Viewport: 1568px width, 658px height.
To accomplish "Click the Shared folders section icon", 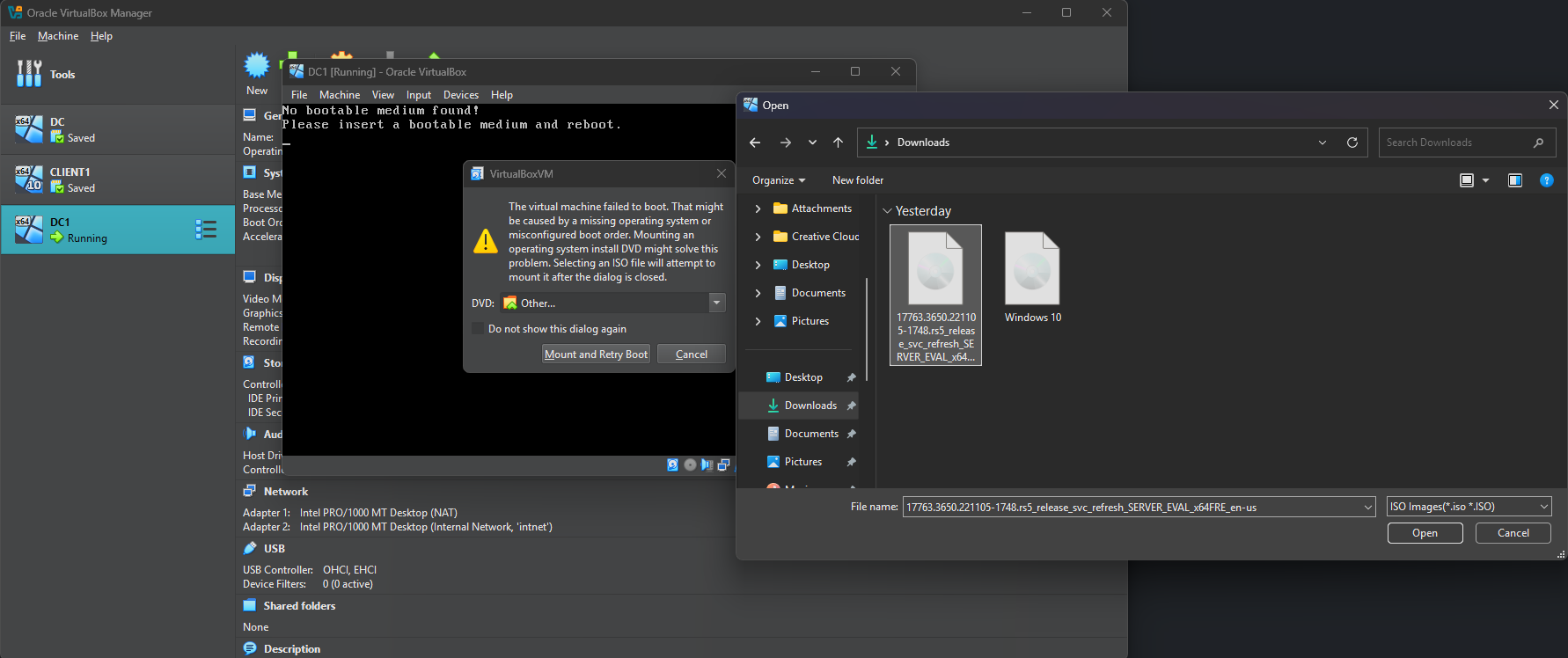I will 250,605.
